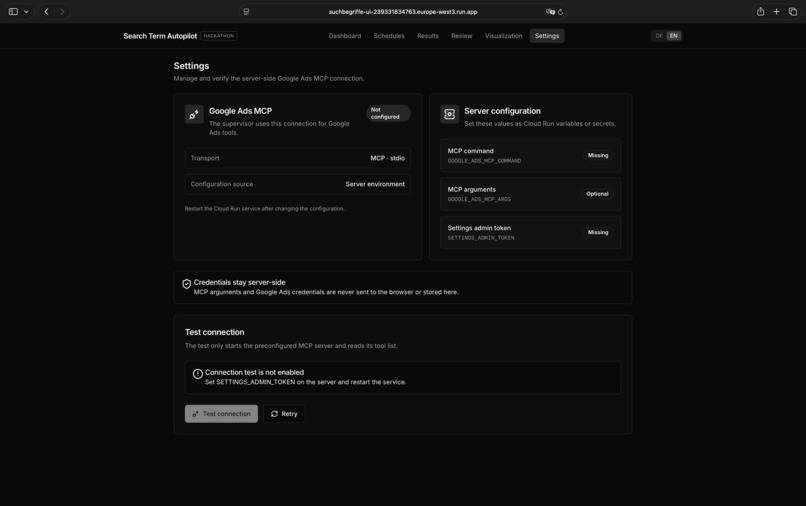Click the Optional badge for MCP arguments
This screenshot has height=506, width=806.
pos(597,194)
